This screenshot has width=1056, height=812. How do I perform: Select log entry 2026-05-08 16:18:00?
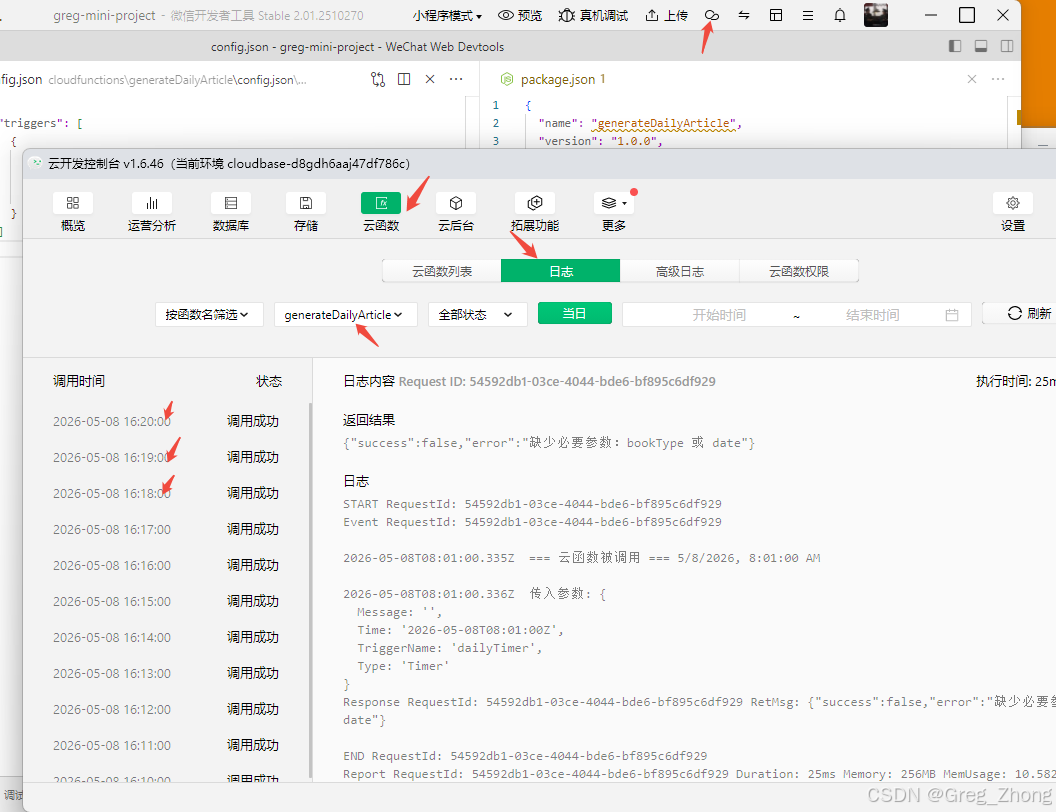pyautogui.click(x=167, y=493)
